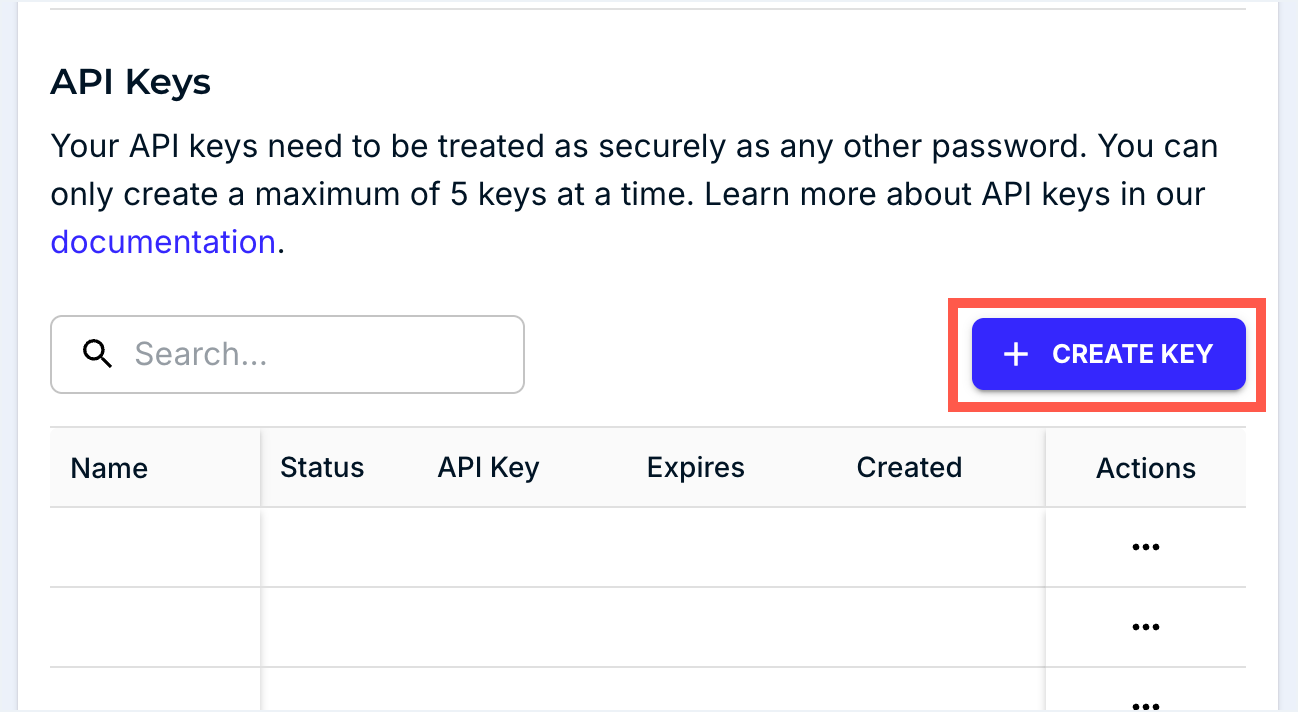Select the first row's Name cell
The image size is (1298, 712).
pos(155,547)
